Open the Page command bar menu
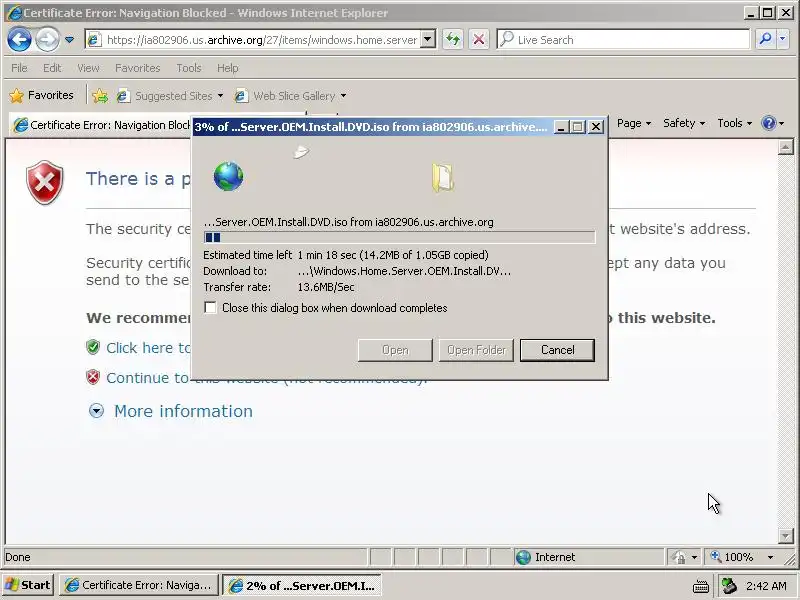The height and width of the screenshot is (600, 800). (634, 123)
